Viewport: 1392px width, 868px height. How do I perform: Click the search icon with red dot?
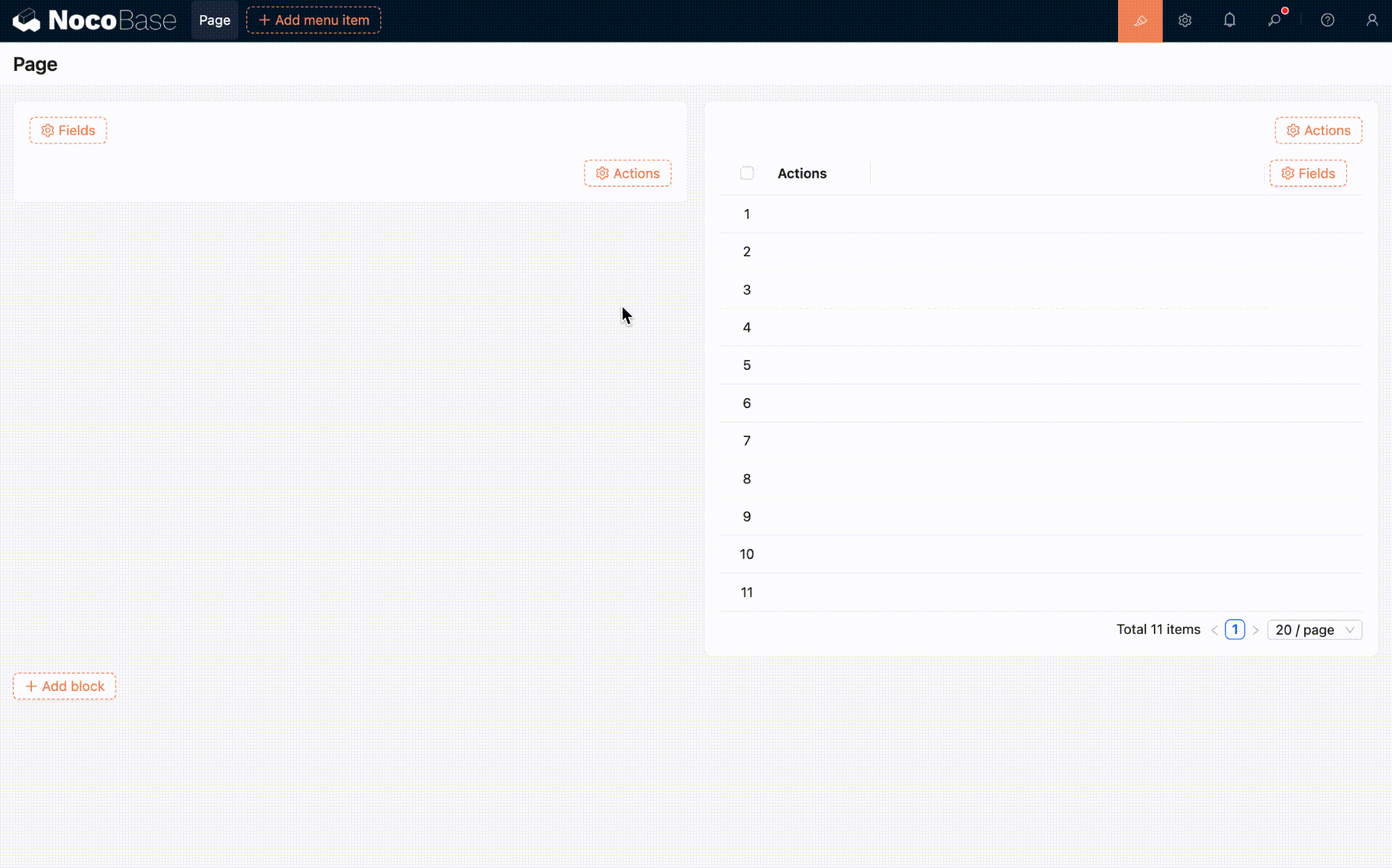[1274, 21]
